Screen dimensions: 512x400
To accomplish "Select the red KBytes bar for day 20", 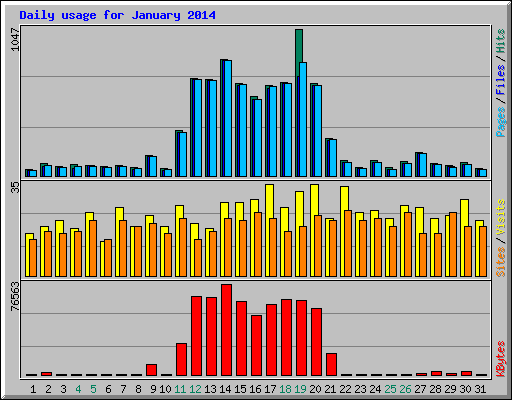I will point(317,342).
